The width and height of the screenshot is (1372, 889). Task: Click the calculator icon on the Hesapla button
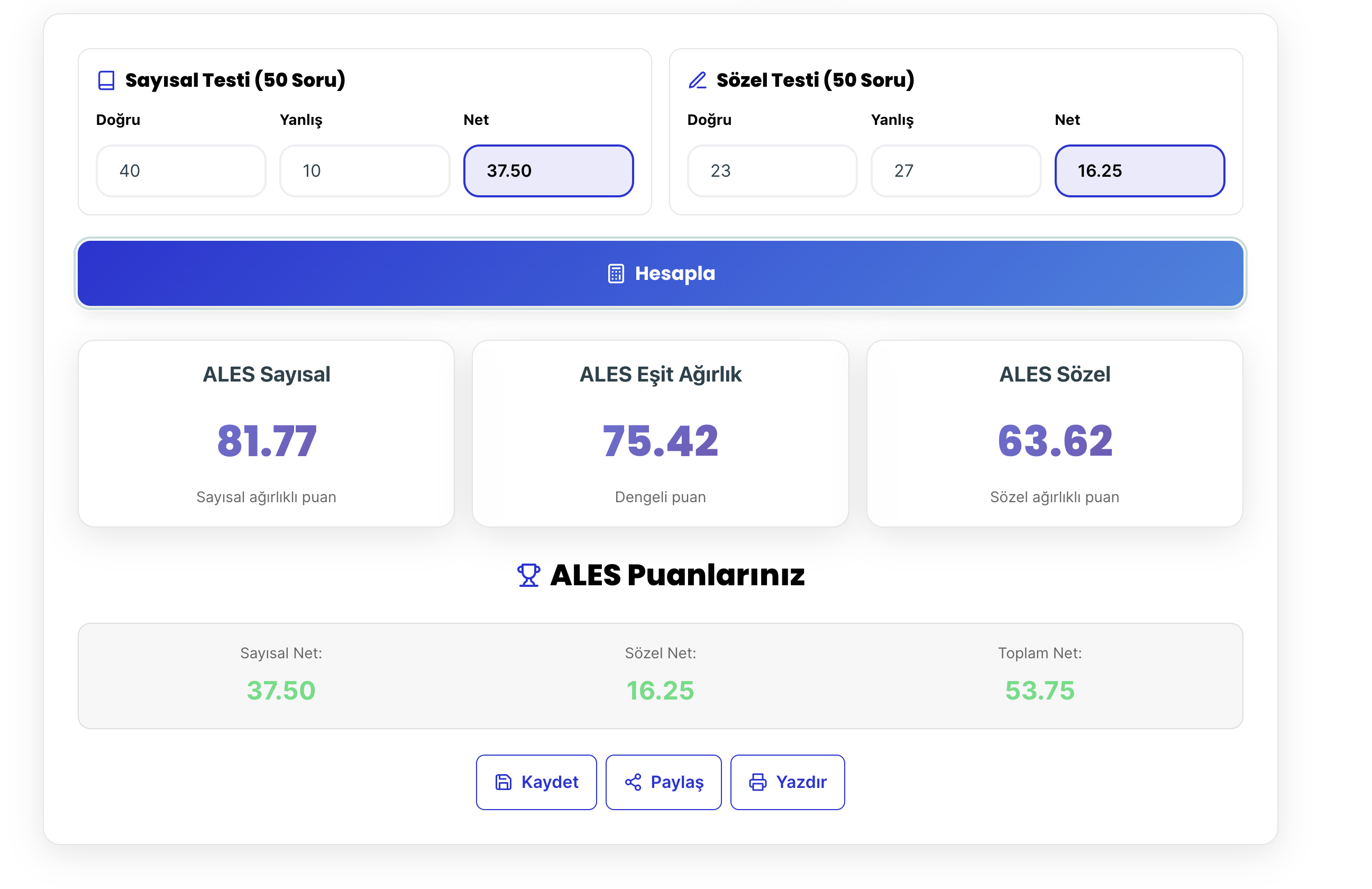(x=616, y=274)
